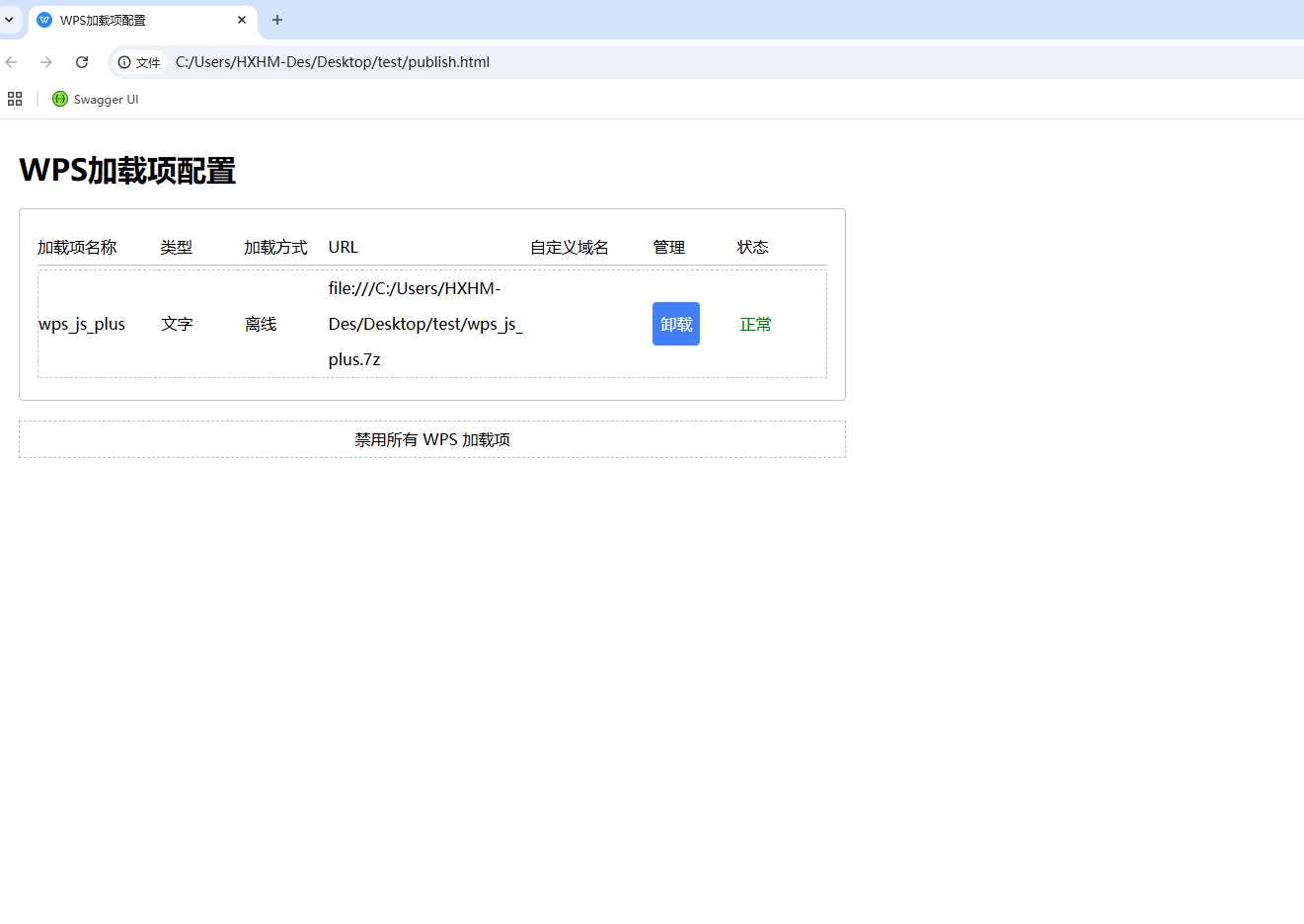Open a new browser tab

coord(277,20)
